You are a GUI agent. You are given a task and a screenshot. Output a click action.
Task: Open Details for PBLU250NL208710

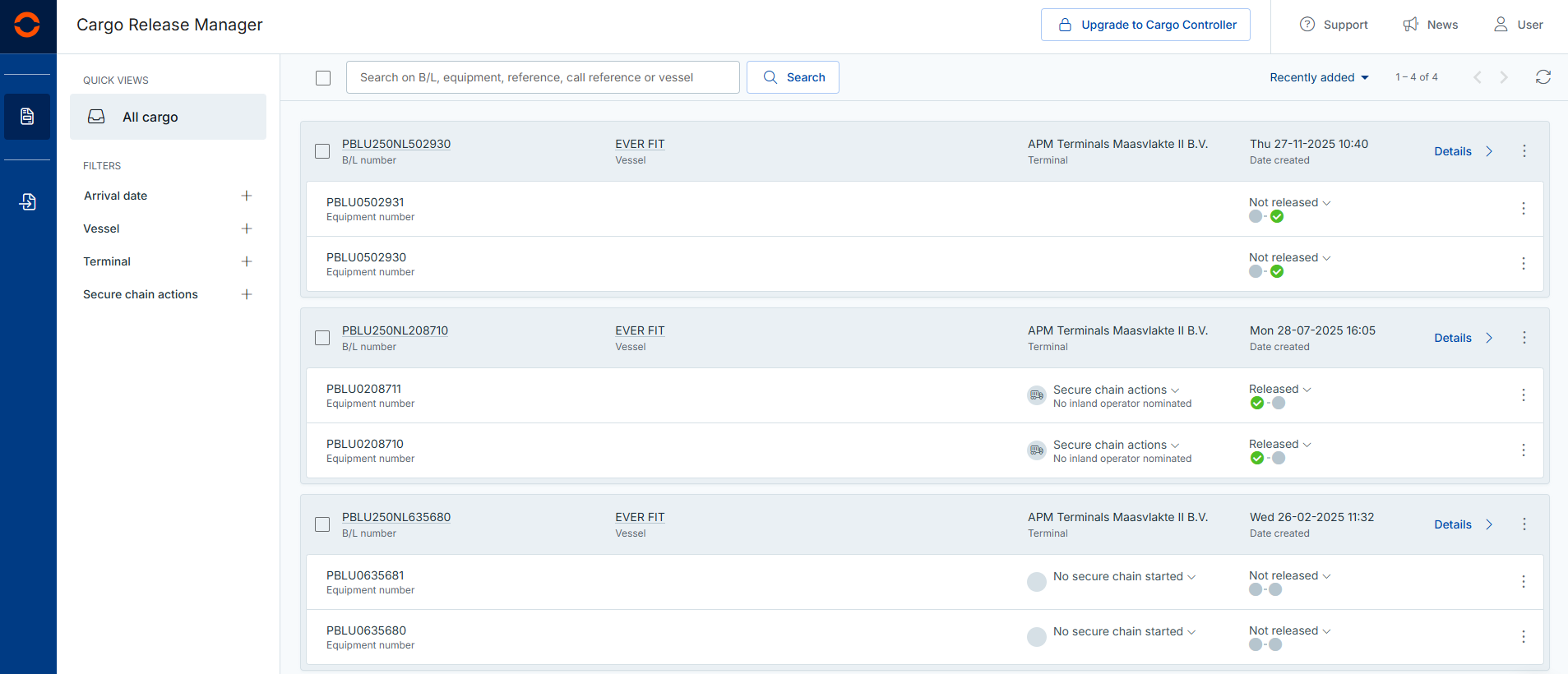[1464, 338]
